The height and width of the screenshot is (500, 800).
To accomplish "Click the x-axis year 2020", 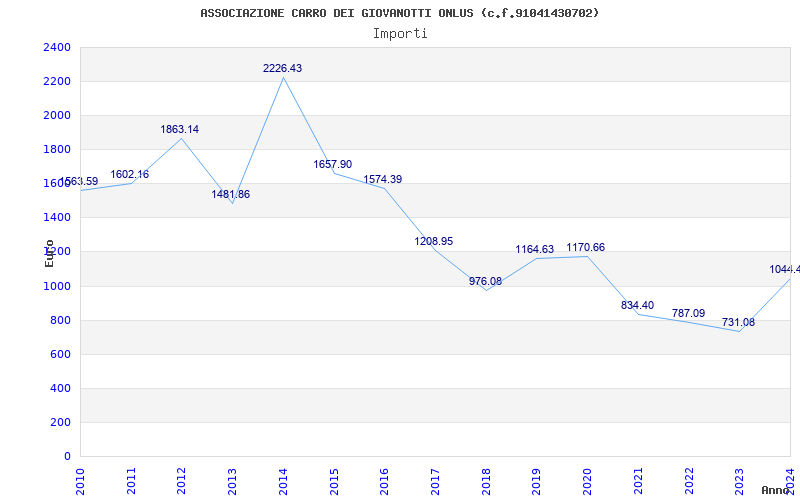I will [587, 481].
